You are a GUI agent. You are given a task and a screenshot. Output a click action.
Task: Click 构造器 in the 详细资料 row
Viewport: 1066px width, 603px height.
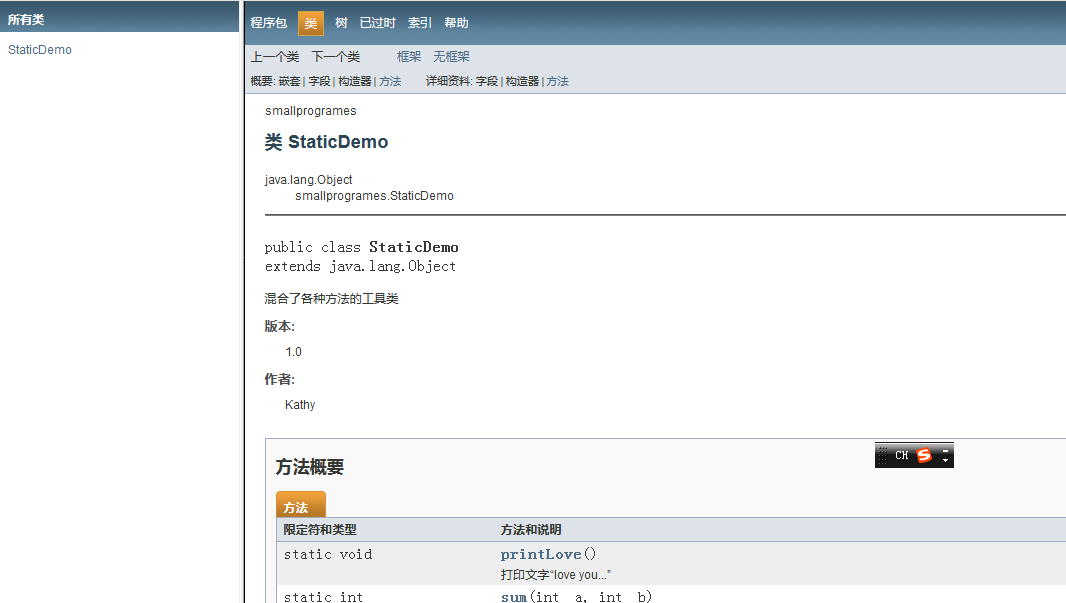tap(522, 82)
